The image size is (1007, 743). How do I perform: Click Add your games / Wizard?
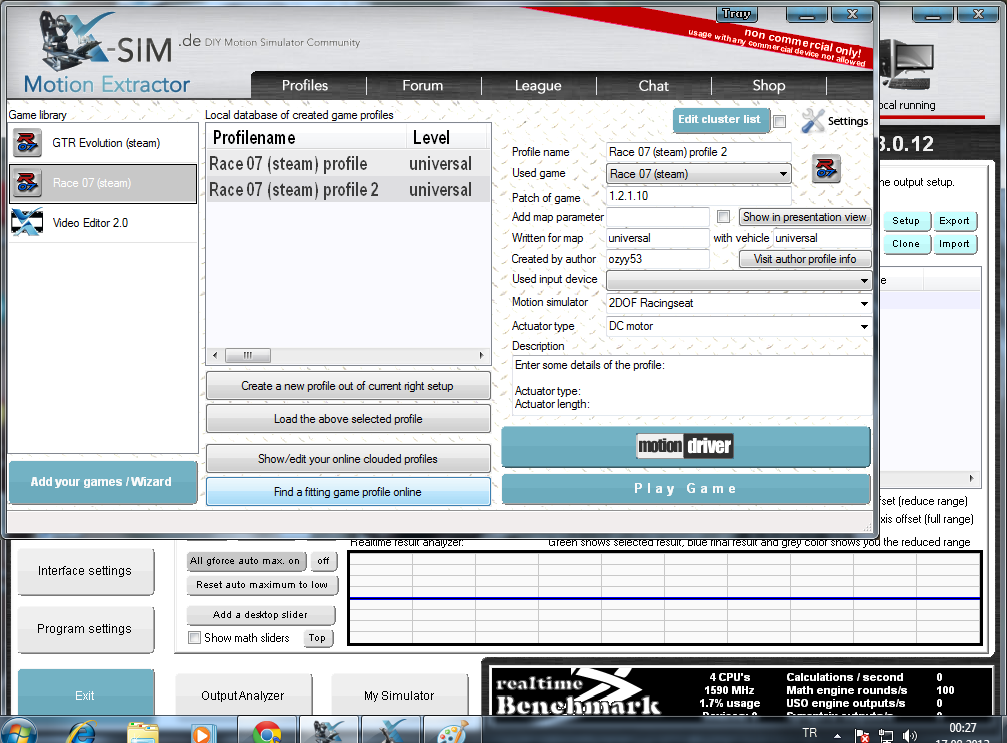point(101,482)
